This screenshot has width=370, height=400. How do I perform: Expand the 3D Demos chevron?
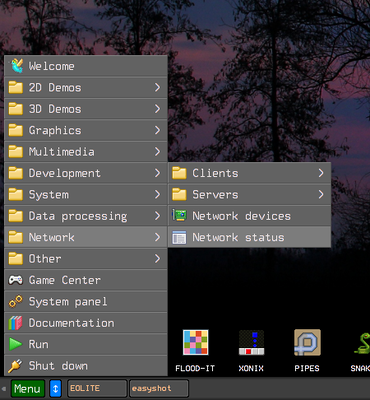pos(157,109)
